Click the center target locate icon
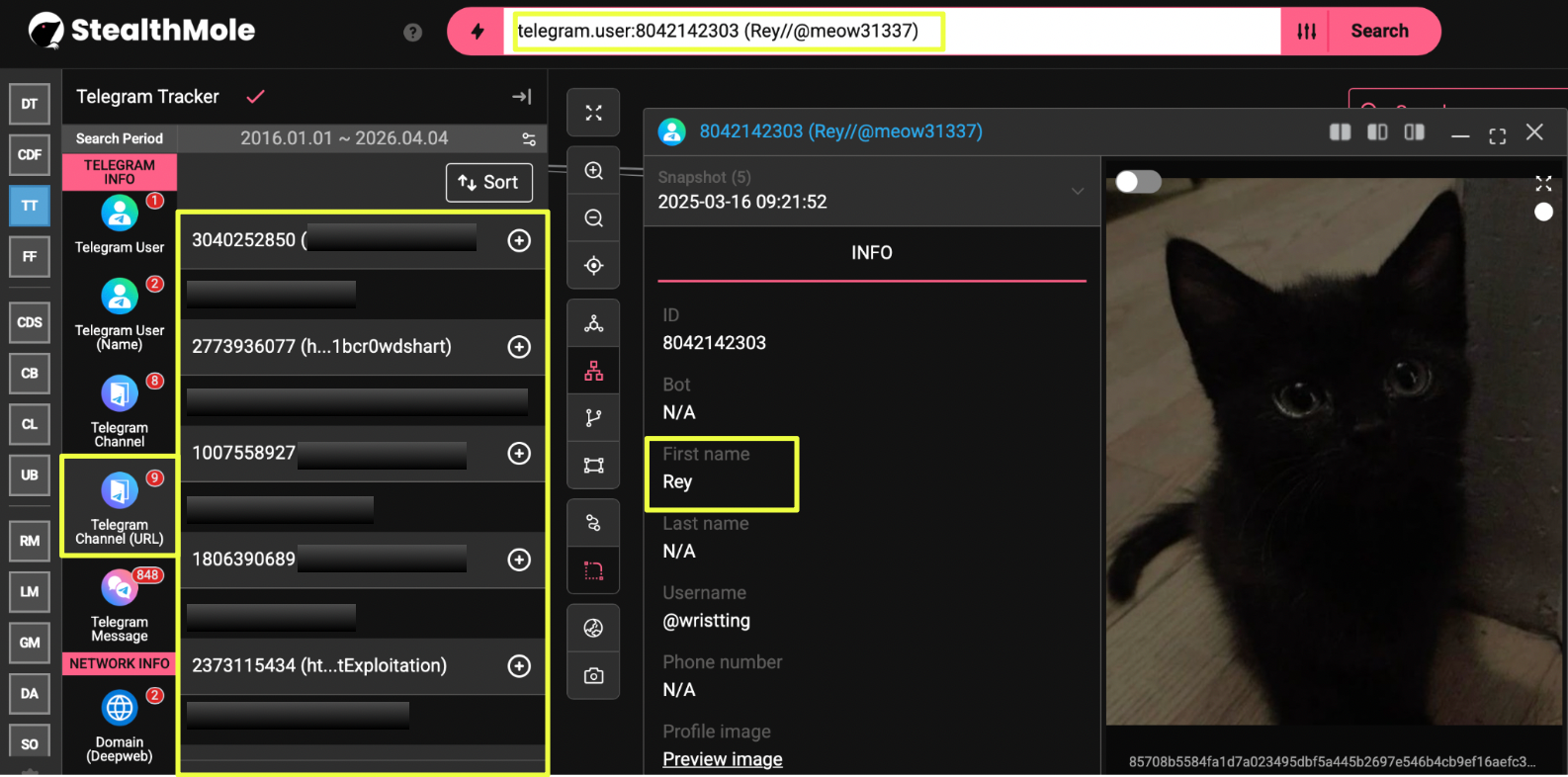This screenshot has height=777, width=1568. (x=593, y=265)
